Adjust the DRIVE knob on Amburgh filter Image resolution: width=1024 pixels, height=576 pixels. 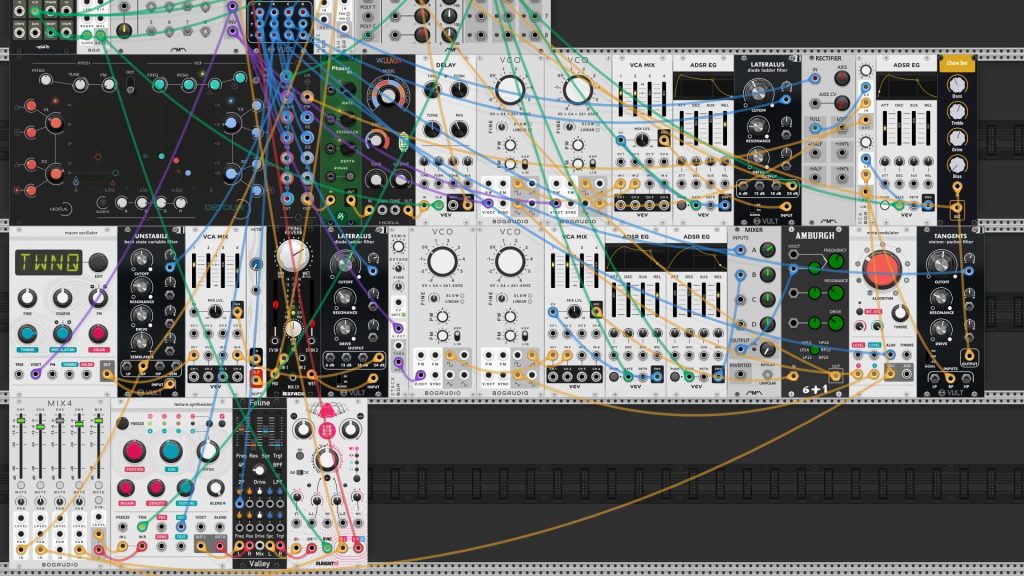click(x=836, y=323)
